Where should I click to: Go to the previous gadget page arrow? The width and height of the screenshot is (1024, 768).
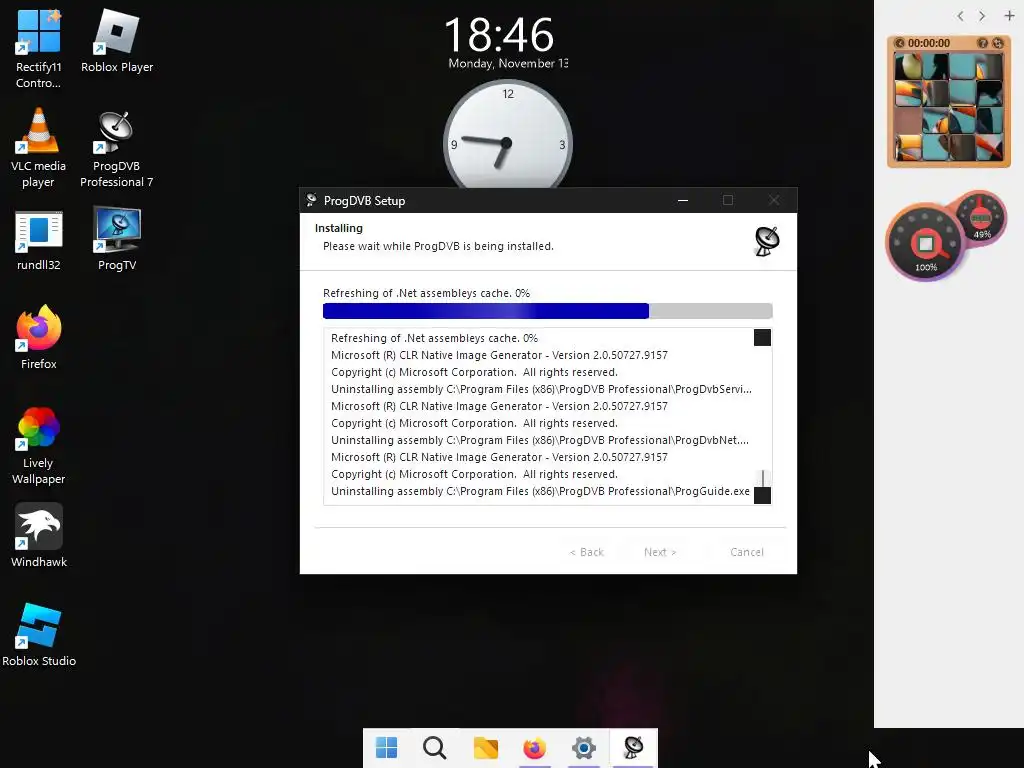[x=960, y=16]
